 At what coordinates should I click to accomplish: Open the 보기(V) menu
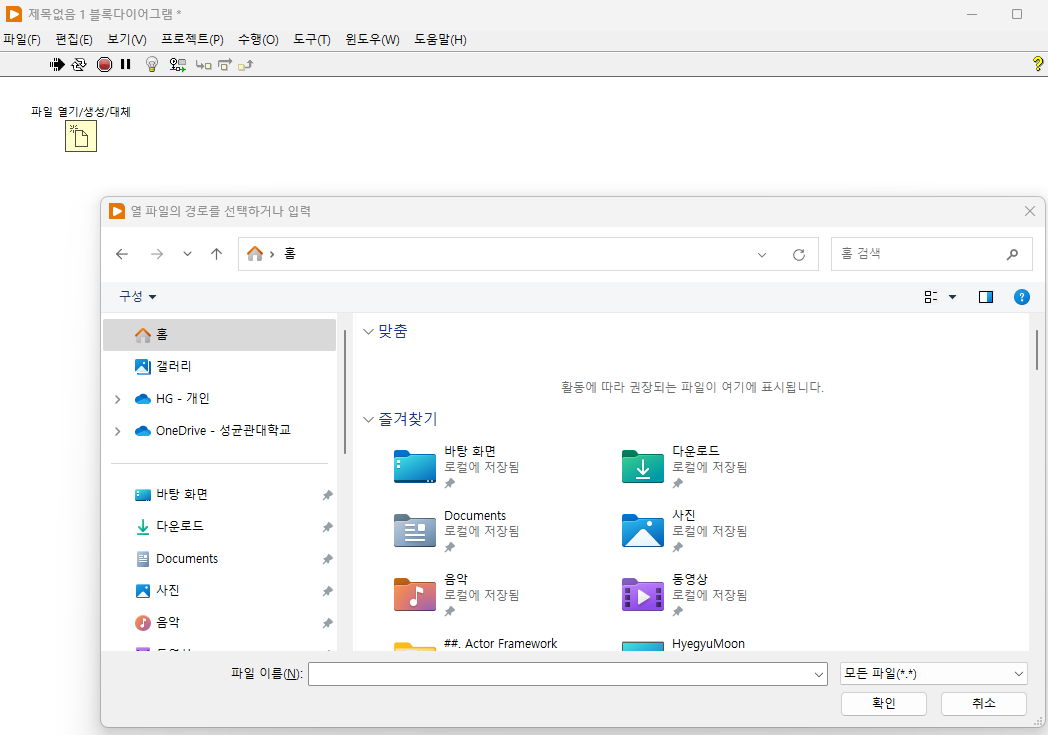coord(127,39)
